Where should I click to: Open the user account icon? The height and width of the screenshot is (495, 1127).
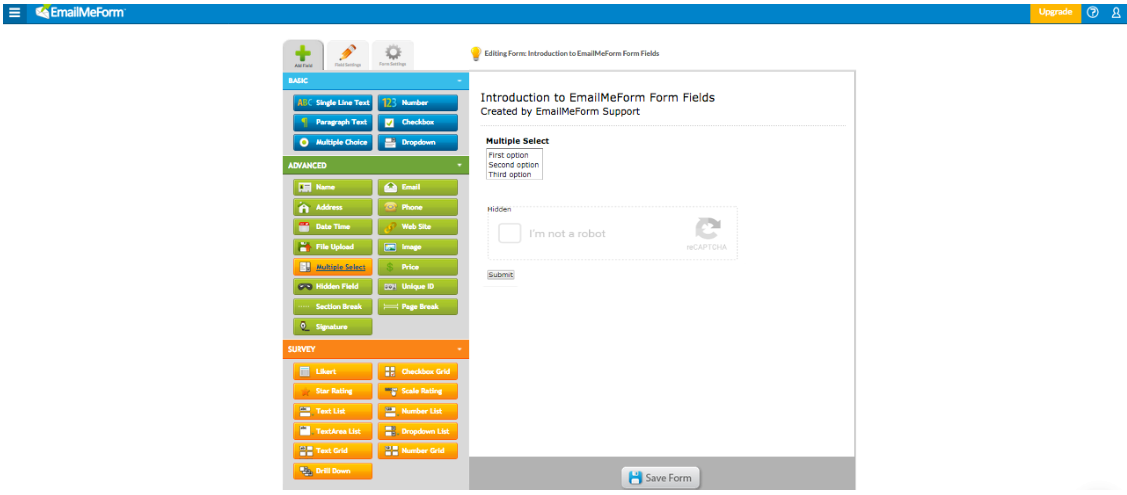point(1116,12)
